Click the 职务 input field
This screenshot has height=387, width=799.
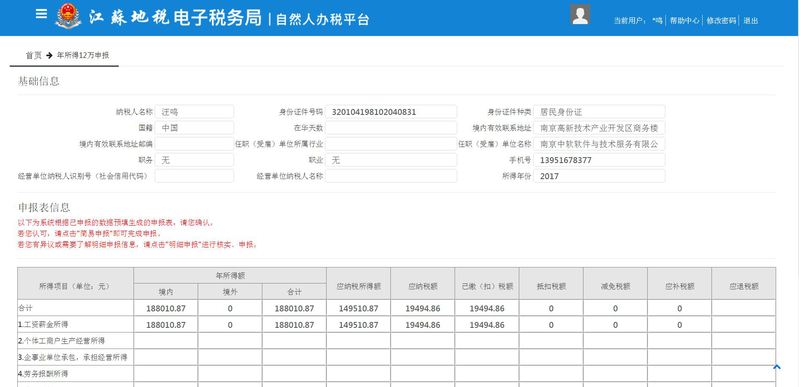point(194,160)
